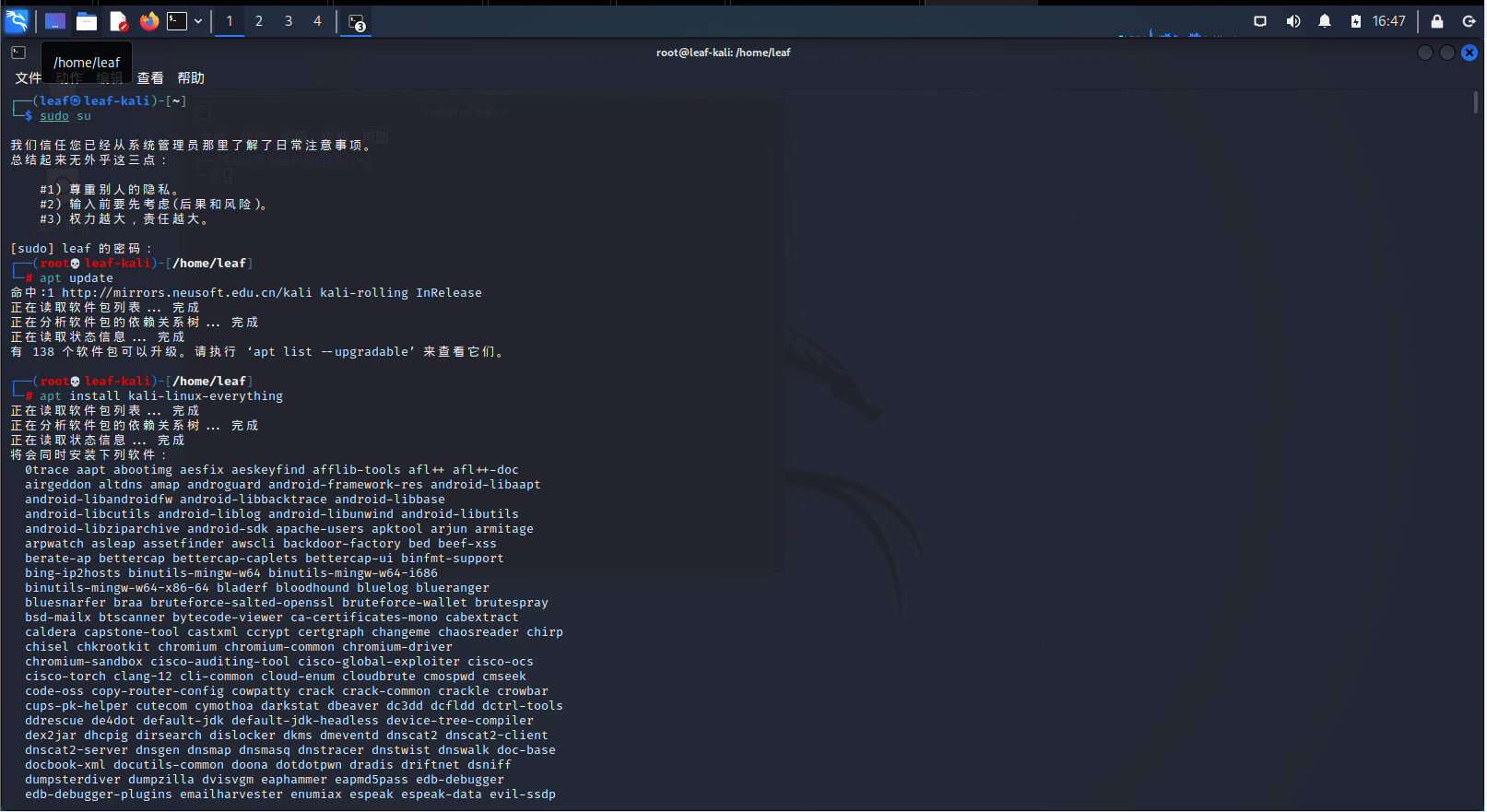Switch to workspace 3
The height and width of the screenshot is (812, 1487).
[x=289, y=21]
